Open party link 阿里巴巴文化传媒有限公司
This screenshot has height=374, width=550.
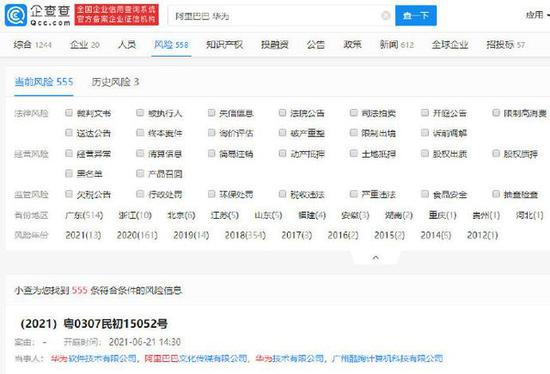(x=196, y=358)
